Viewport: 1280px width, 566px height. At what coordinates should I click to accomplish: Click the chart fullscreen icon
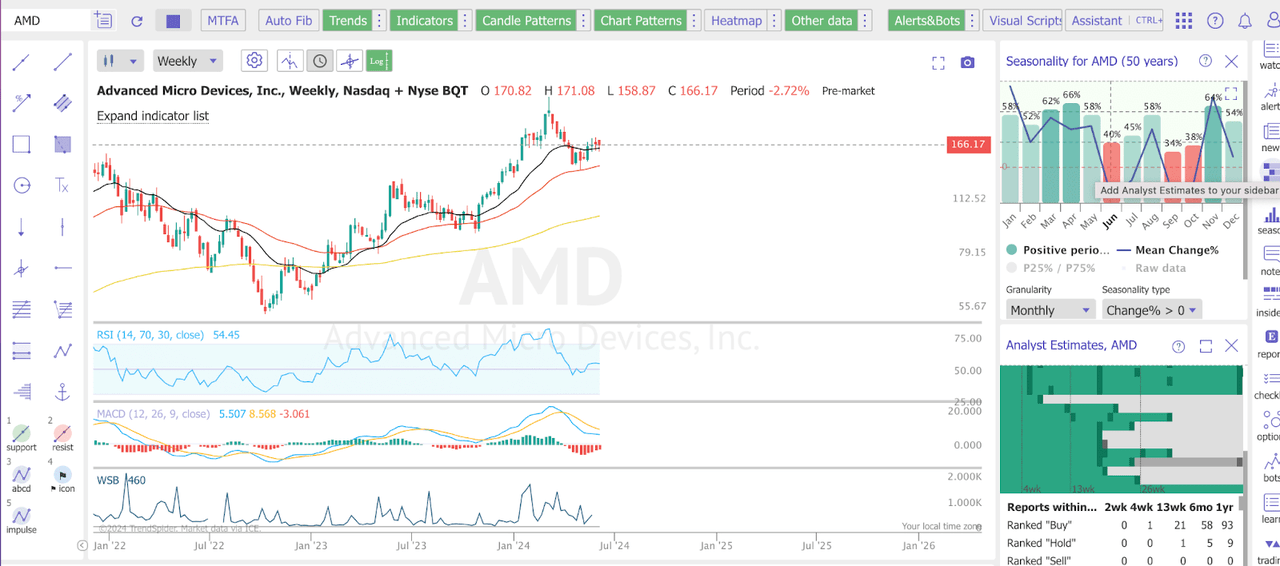(x=938, y=63)
